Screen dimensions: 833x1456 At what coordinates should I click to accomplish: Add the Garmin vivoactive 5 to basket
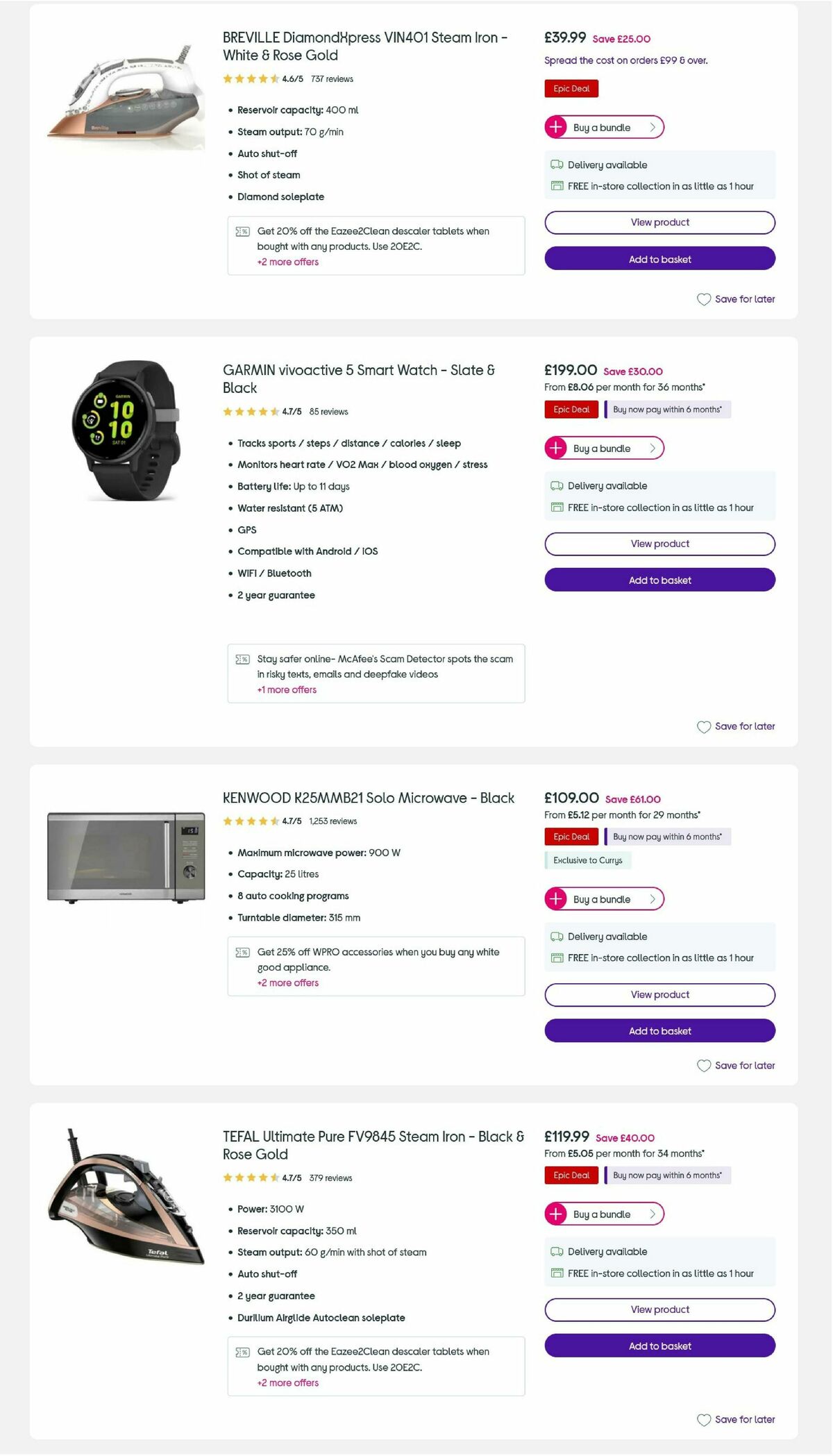[659, 580]
